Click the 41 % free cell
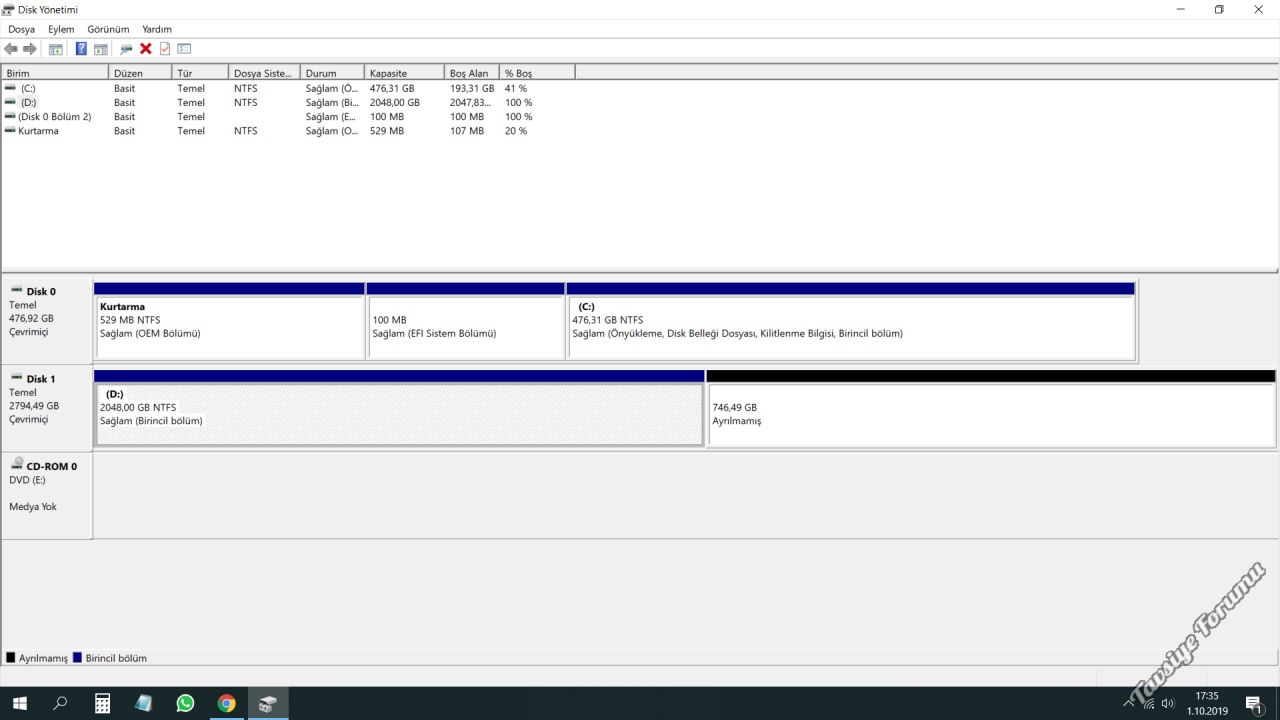1280x720 pixels. click(x=516, y=89)
